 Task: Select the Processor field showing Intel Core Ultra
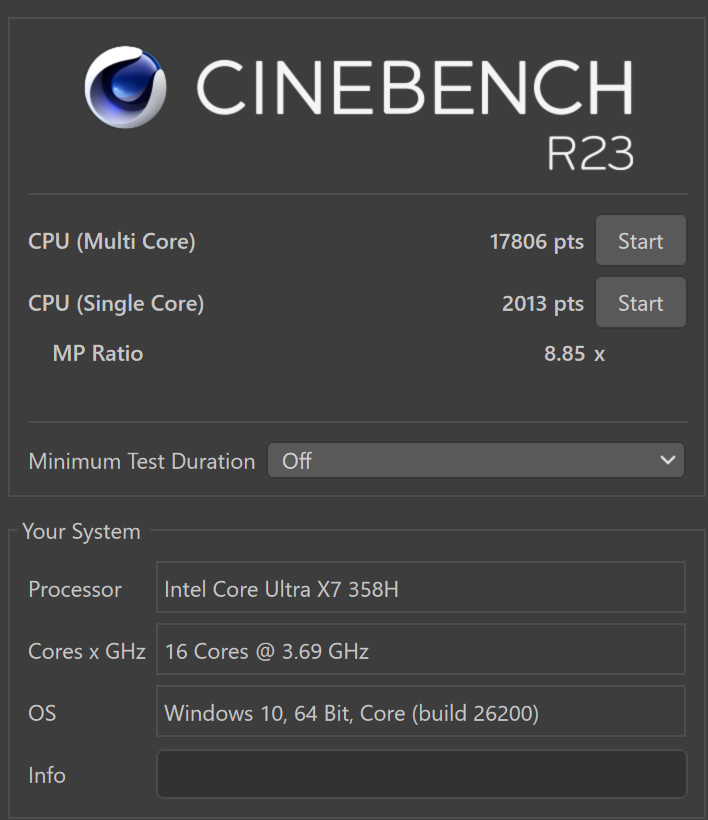[x=421, y=589]
